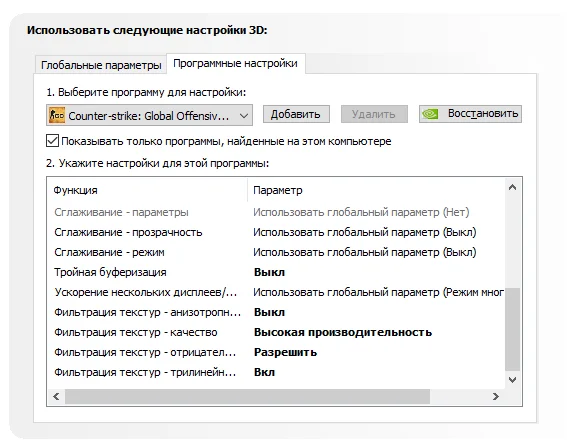Open the 'Разрешить' negative LOD setting

(285, 352)
